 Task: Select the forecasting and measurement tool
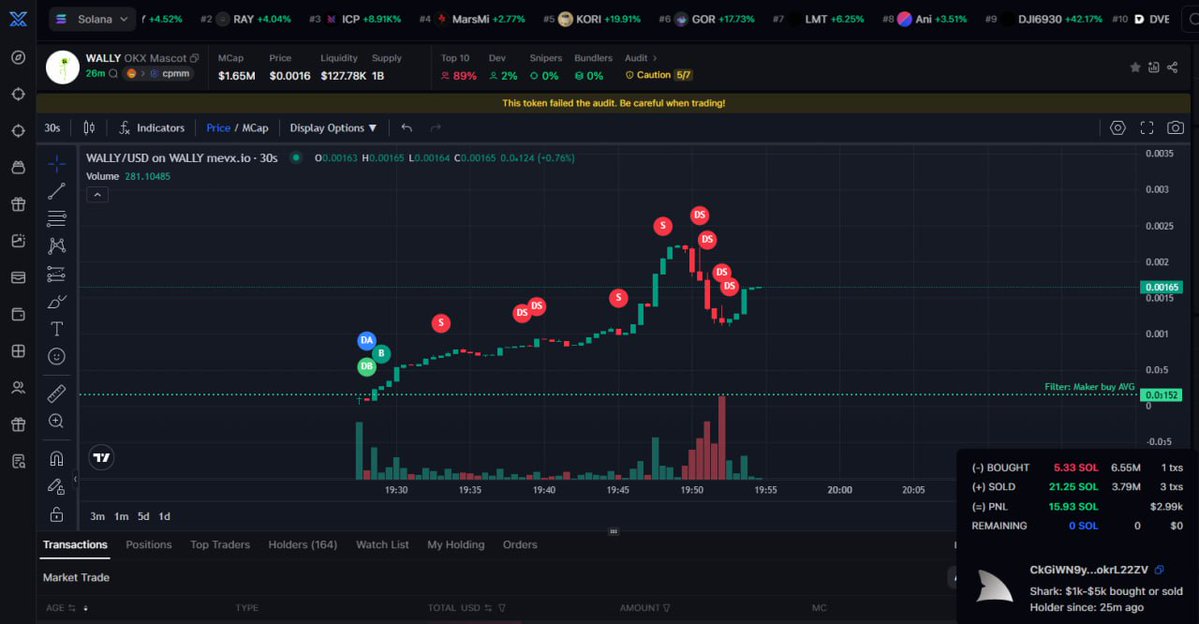tap(57, 274)
